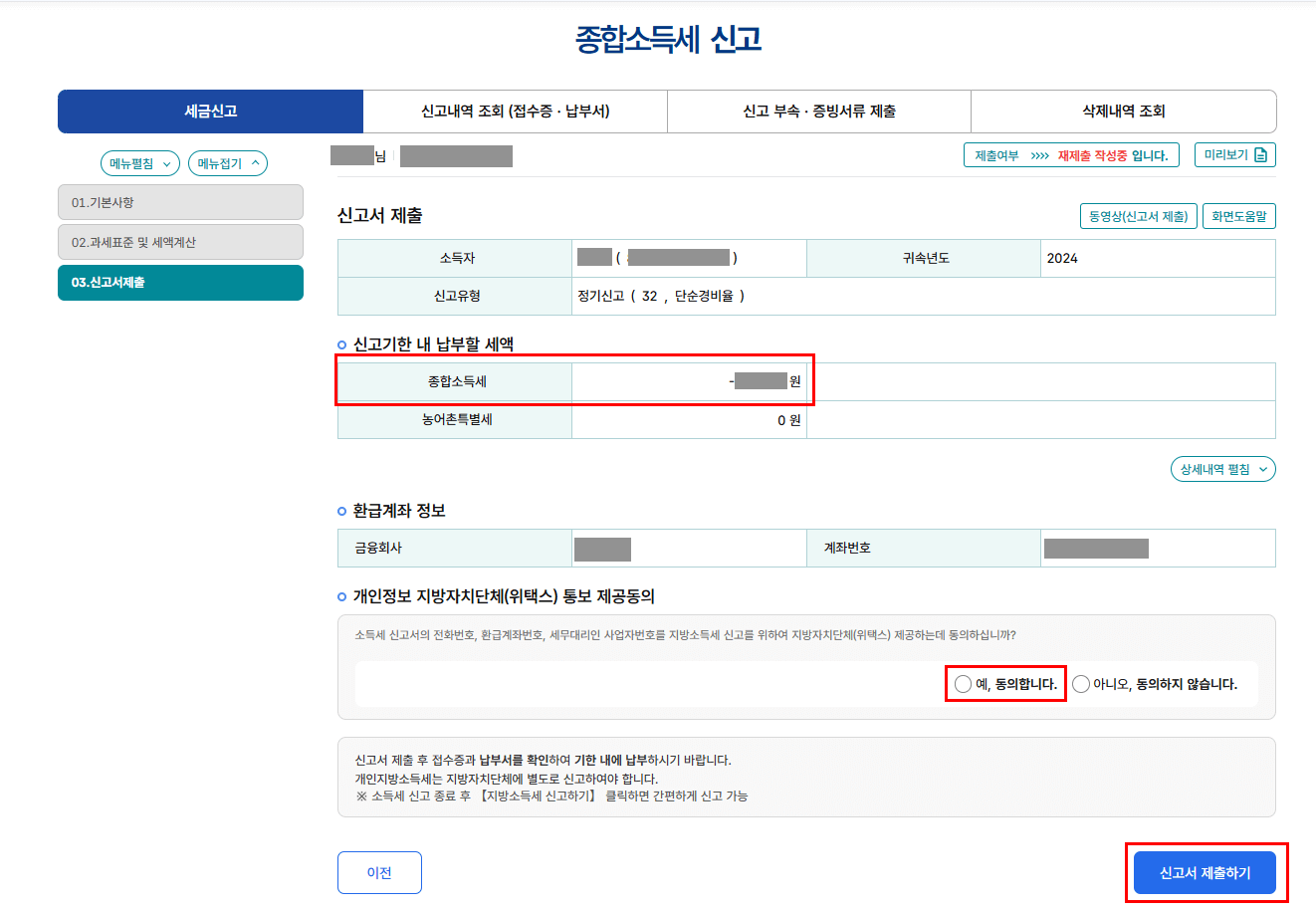Switch to 신고 부속·증빙서류 제출 tab
Viewport: 1316px width, 910px height.
pos(817,112)
